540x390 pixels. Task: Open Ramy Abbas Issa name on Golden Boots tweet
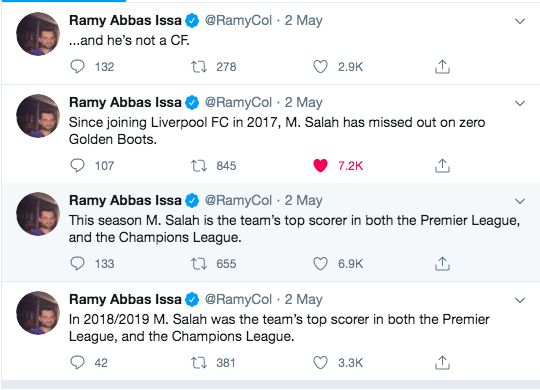click(x=125, y=102)
